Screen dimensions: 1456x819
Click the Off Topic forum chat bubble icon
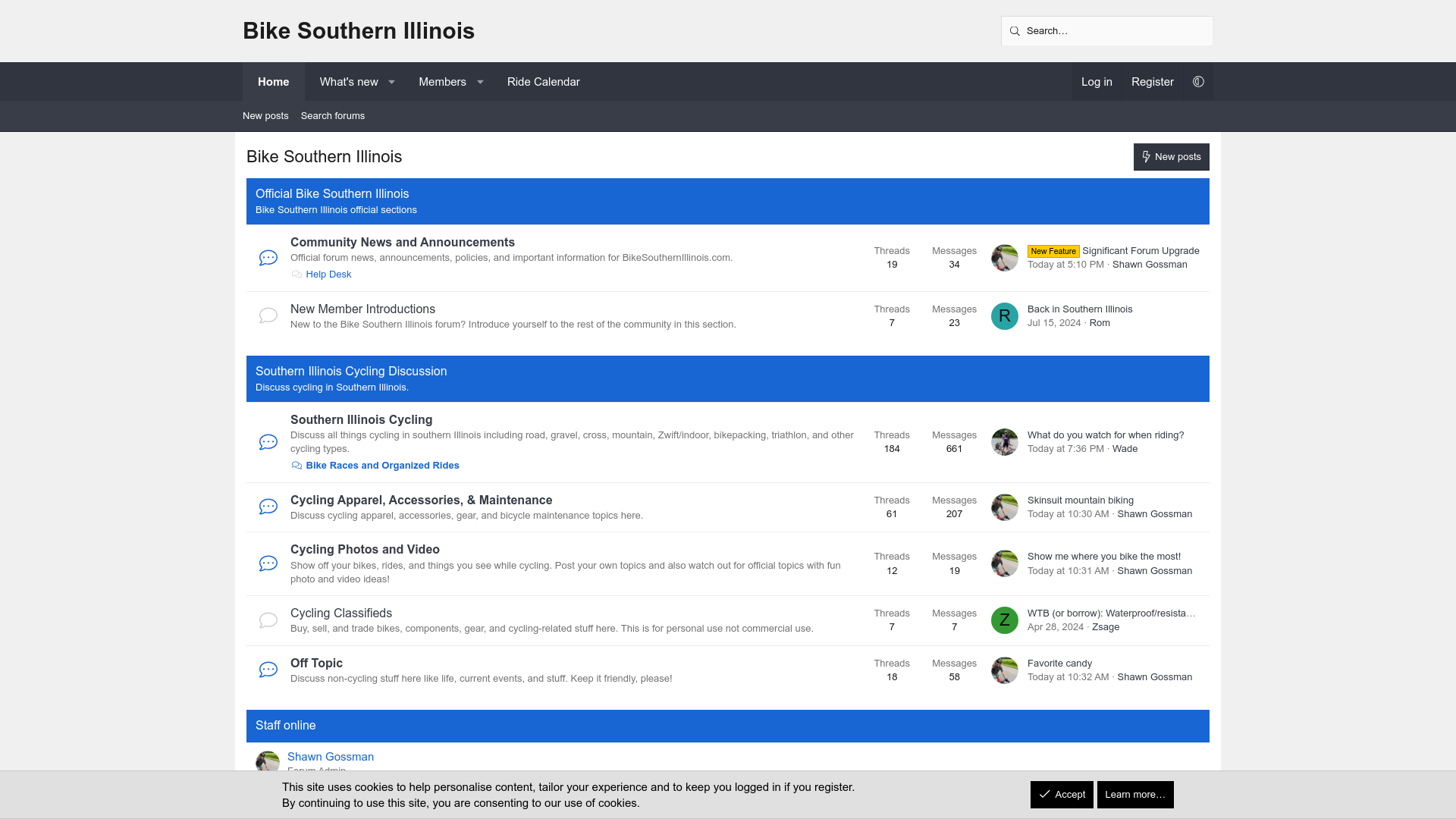tap(268, 670)
